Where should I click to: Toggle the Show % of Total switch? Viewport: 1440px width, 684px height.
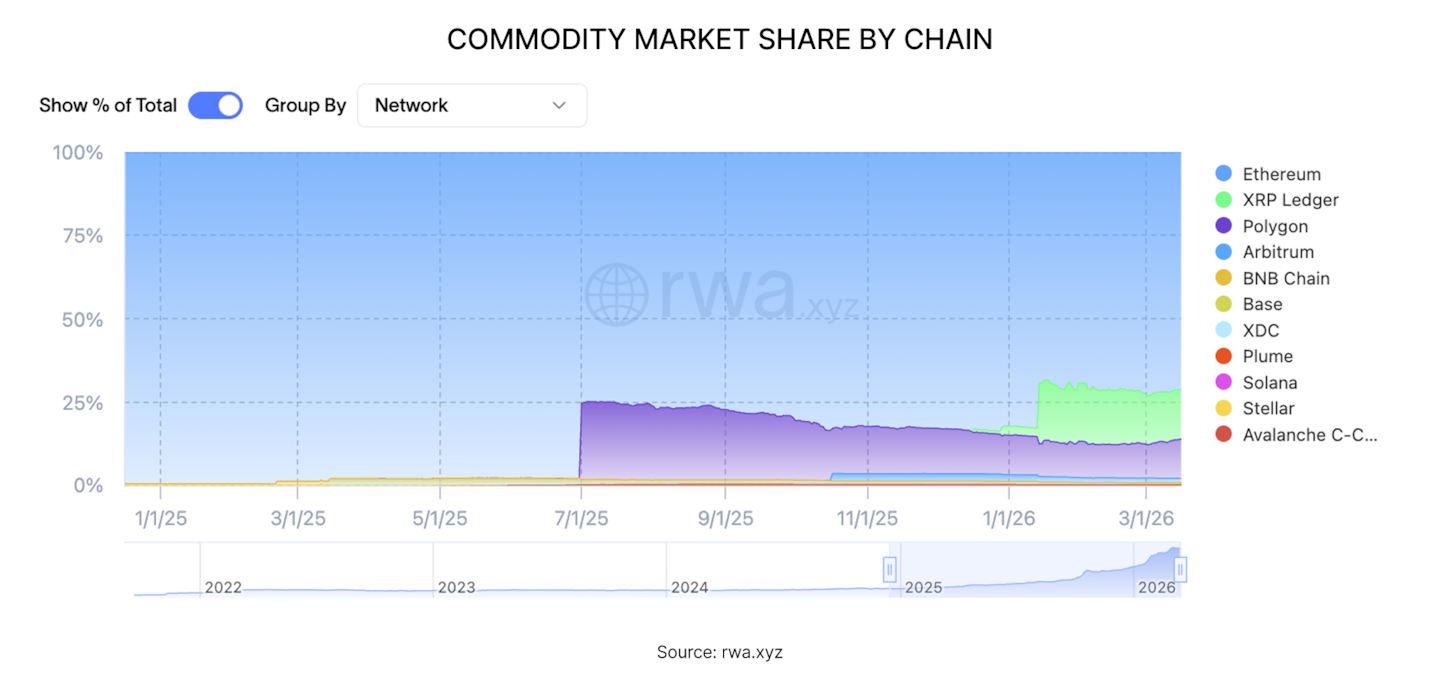pyautogui.click(x=215, y=105)
